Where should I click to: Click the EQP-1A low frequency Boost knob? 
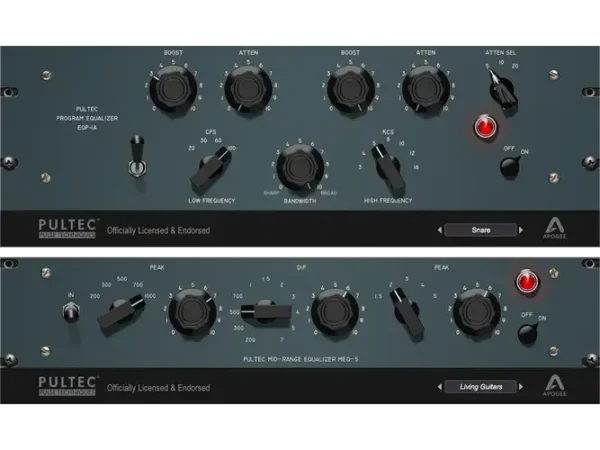173,88
